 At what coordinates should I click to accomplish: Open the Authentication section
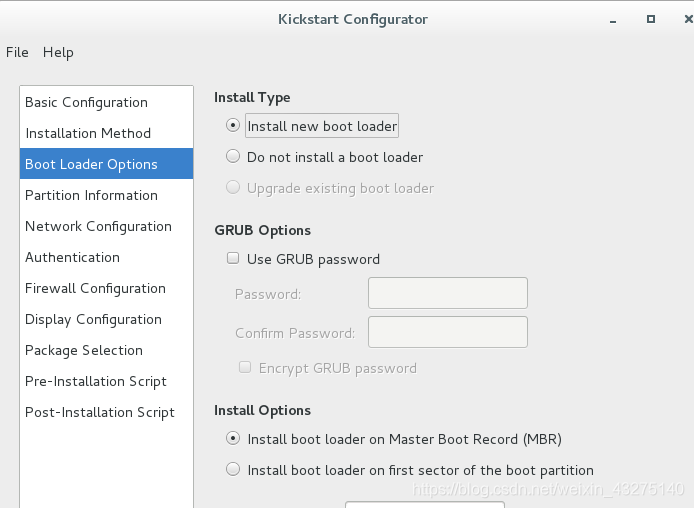point(72,257)
